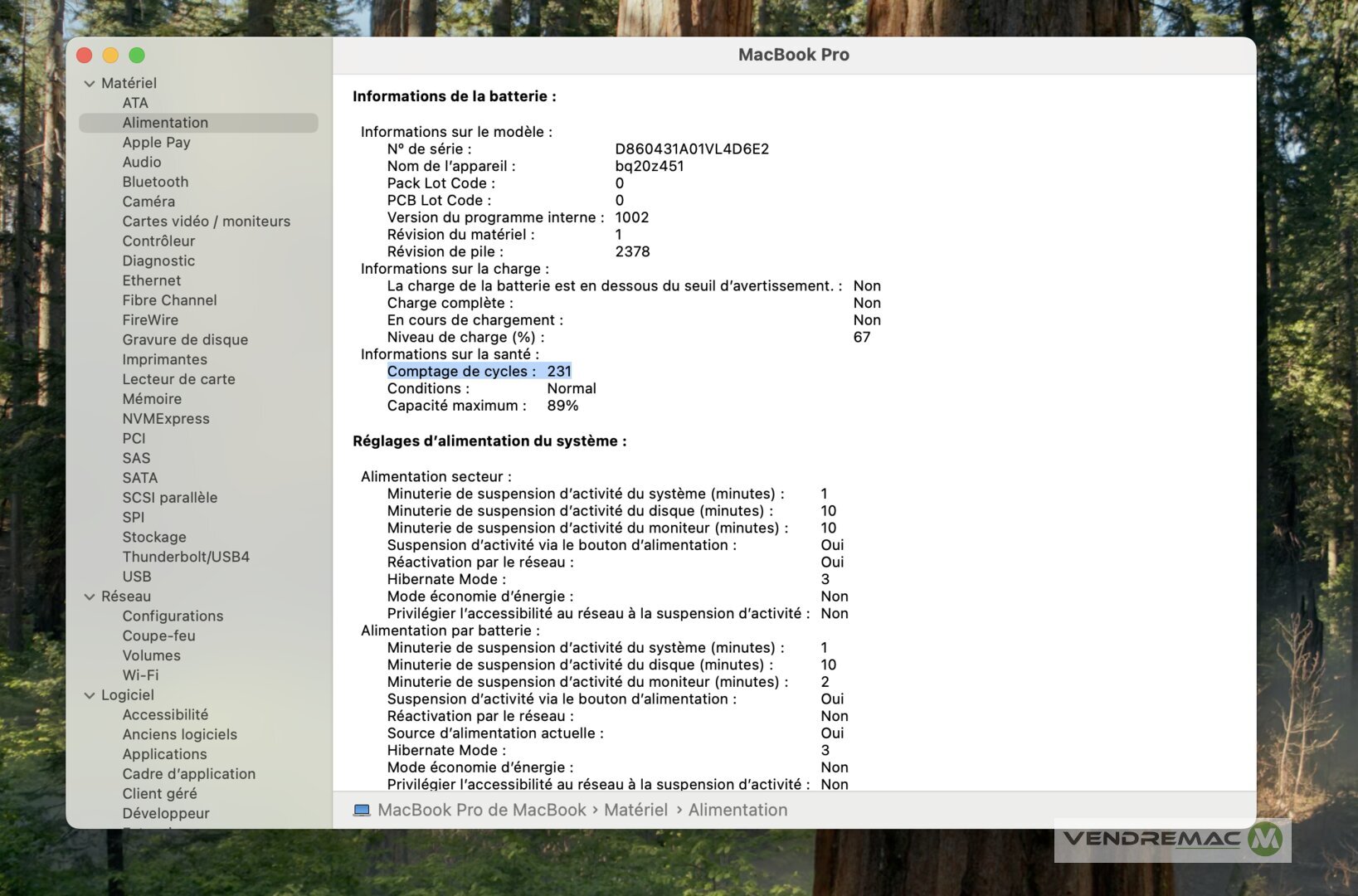
Task: Click Alimentation in the path bar
Action: pos(737,811)
